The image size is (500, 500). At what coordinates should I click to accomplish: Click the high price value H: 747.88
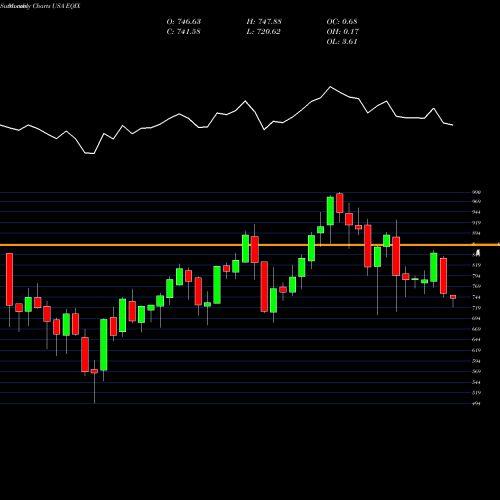264,22
